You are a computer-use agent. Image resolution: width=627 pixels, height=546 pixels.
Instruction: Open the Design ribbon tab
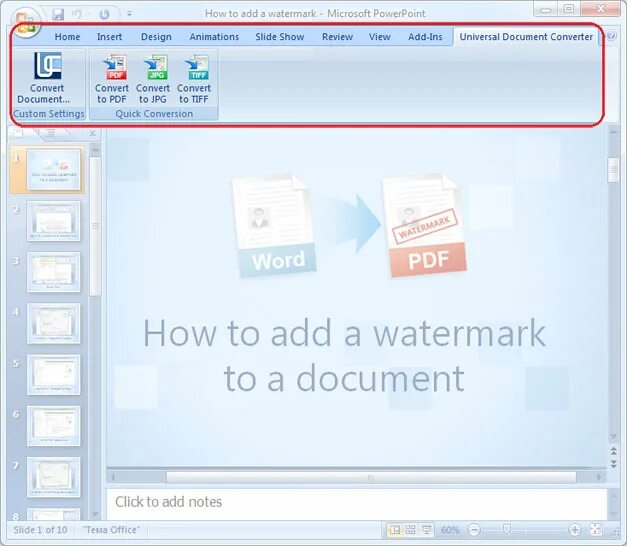(156, 37)
